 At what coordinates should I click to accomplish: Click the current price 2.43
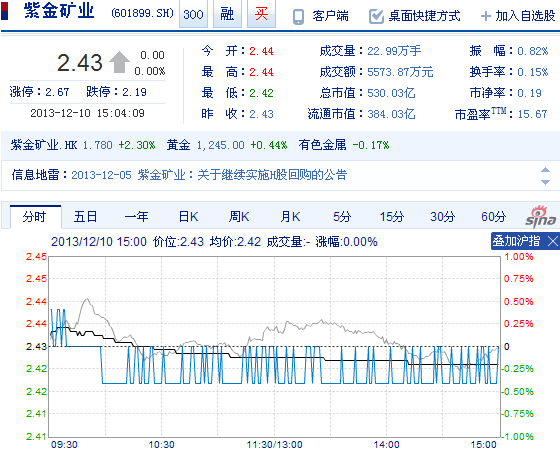coord(80,62)
